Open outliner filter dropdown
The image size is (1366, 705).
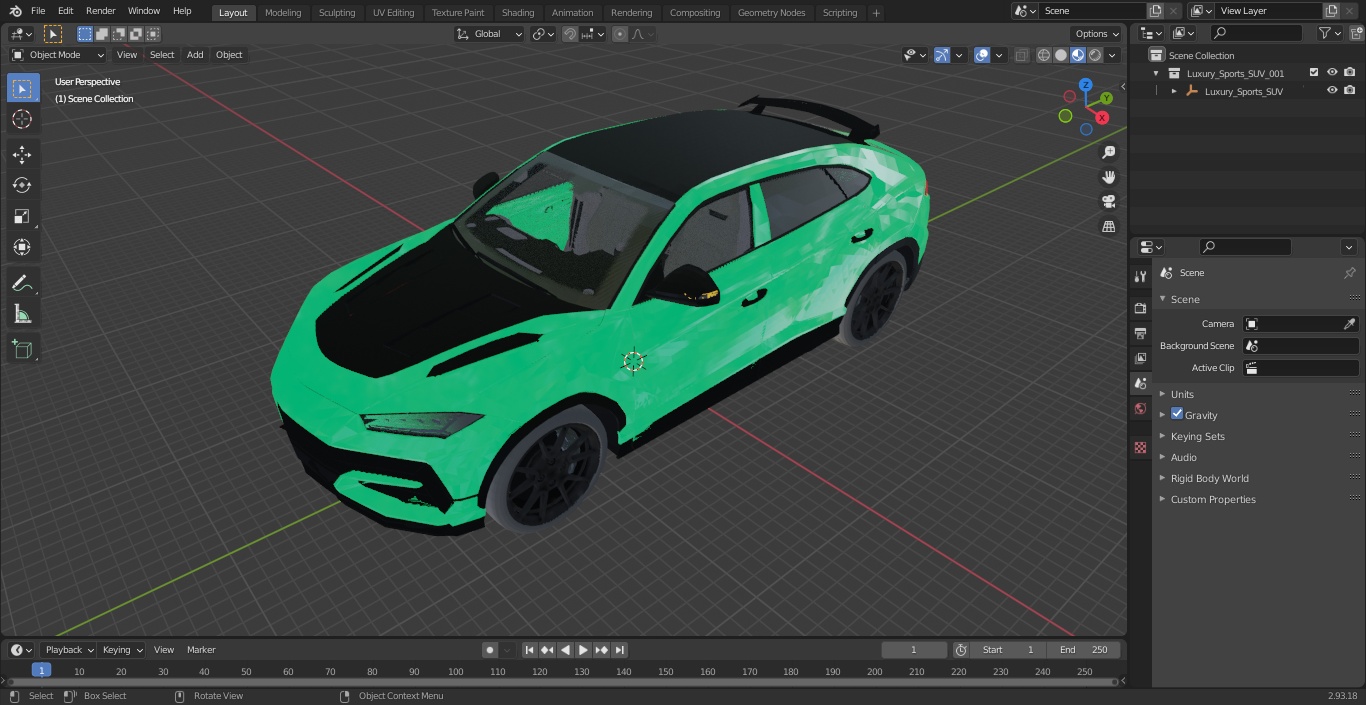coord(1329,33)
